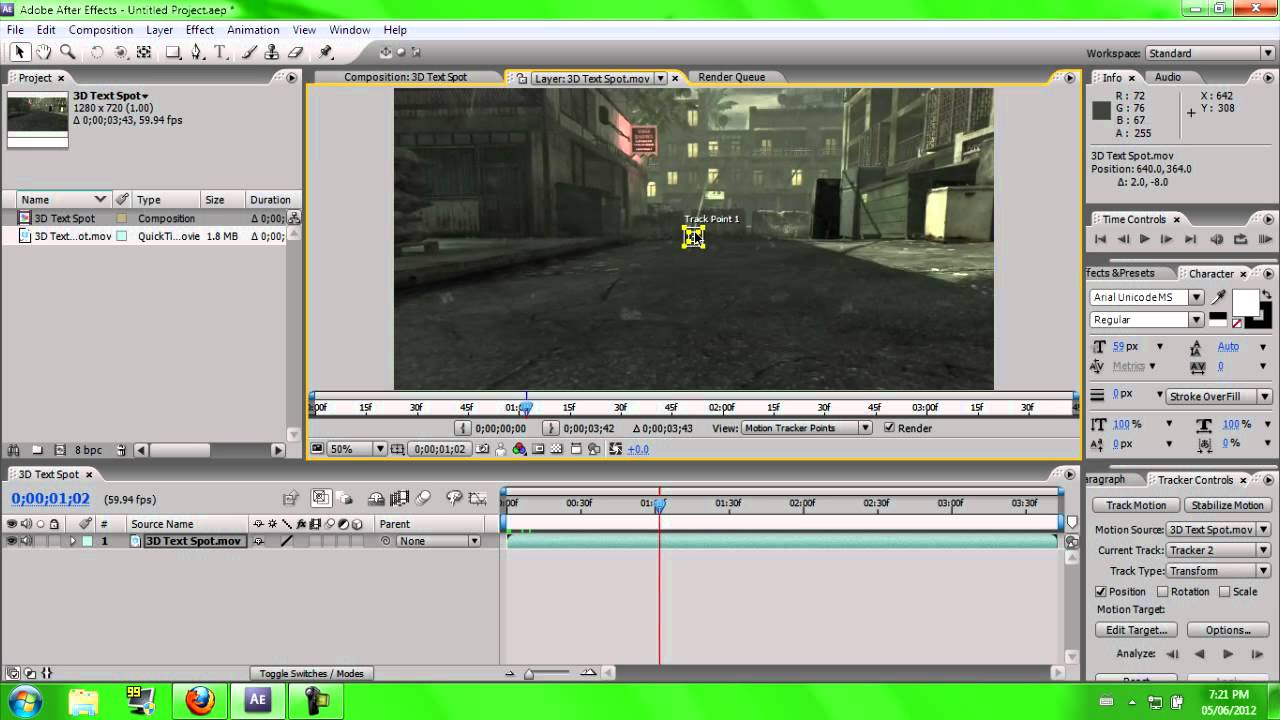Click Toggle Switches / Modes
The image size is (1280, 720).
coord(311,674)
